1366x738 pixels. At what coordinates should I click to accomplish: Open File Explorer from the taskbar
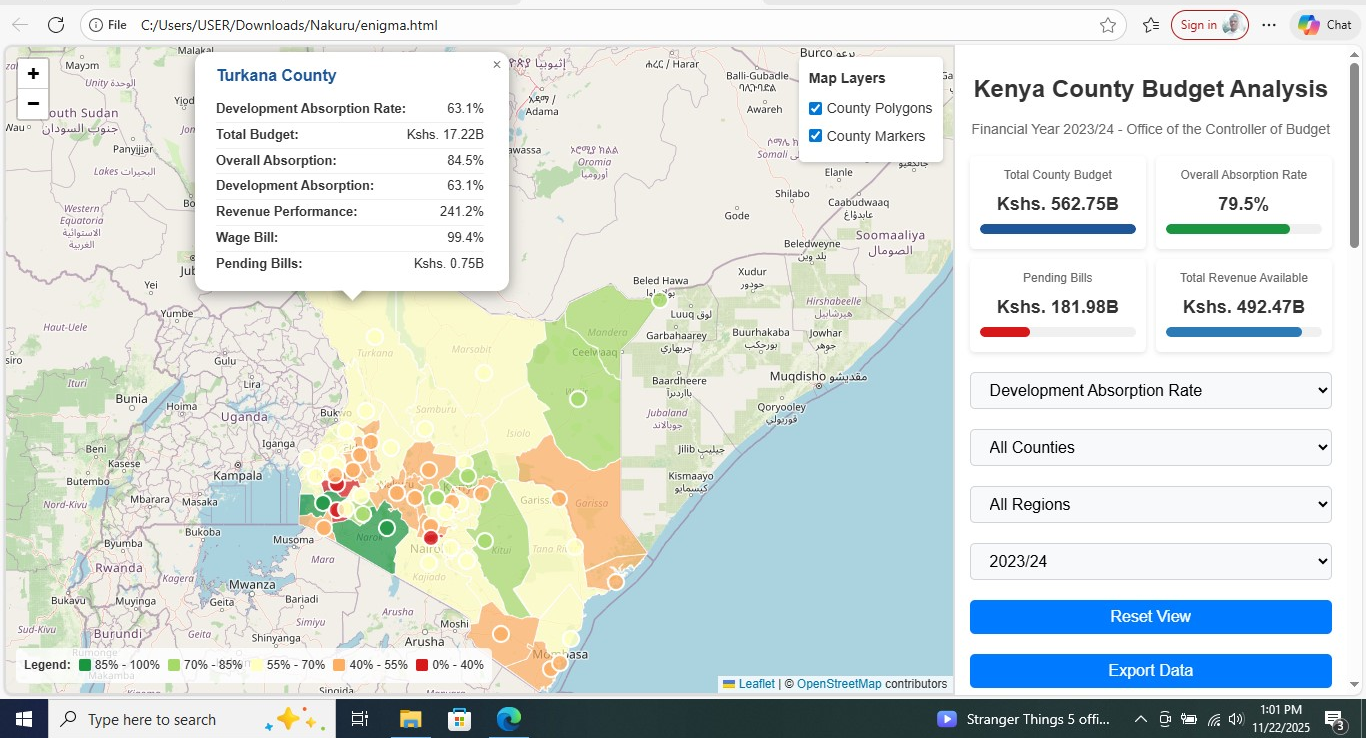410,719
